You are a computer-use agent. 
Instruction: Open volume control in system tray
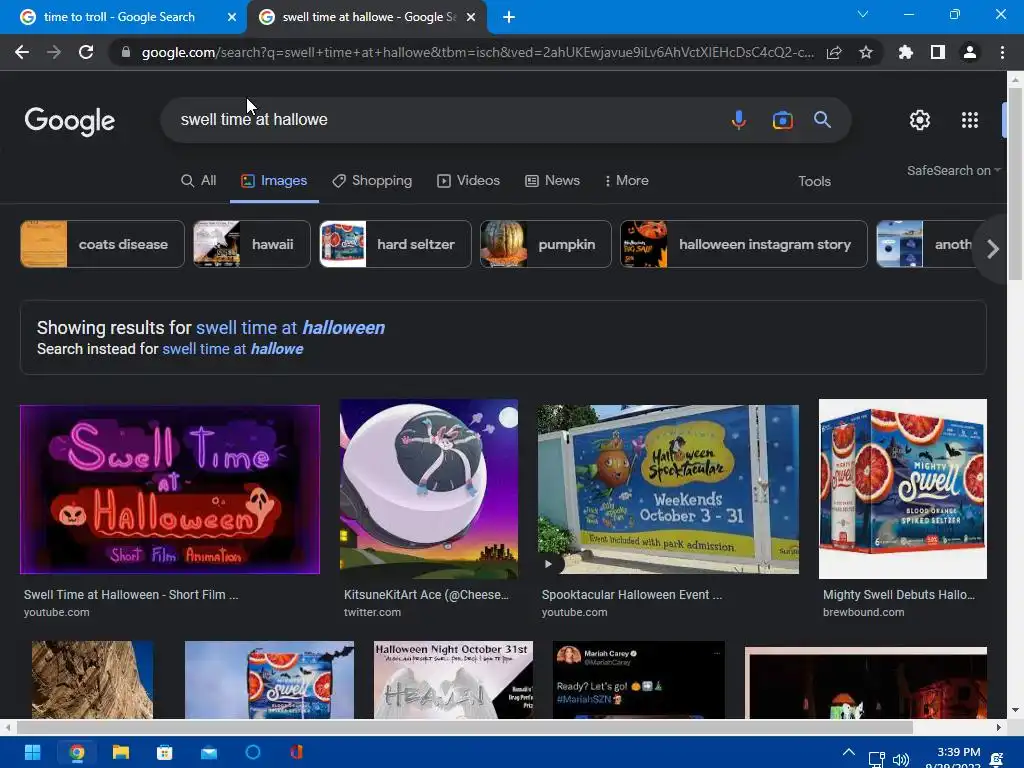coord(901,759)
